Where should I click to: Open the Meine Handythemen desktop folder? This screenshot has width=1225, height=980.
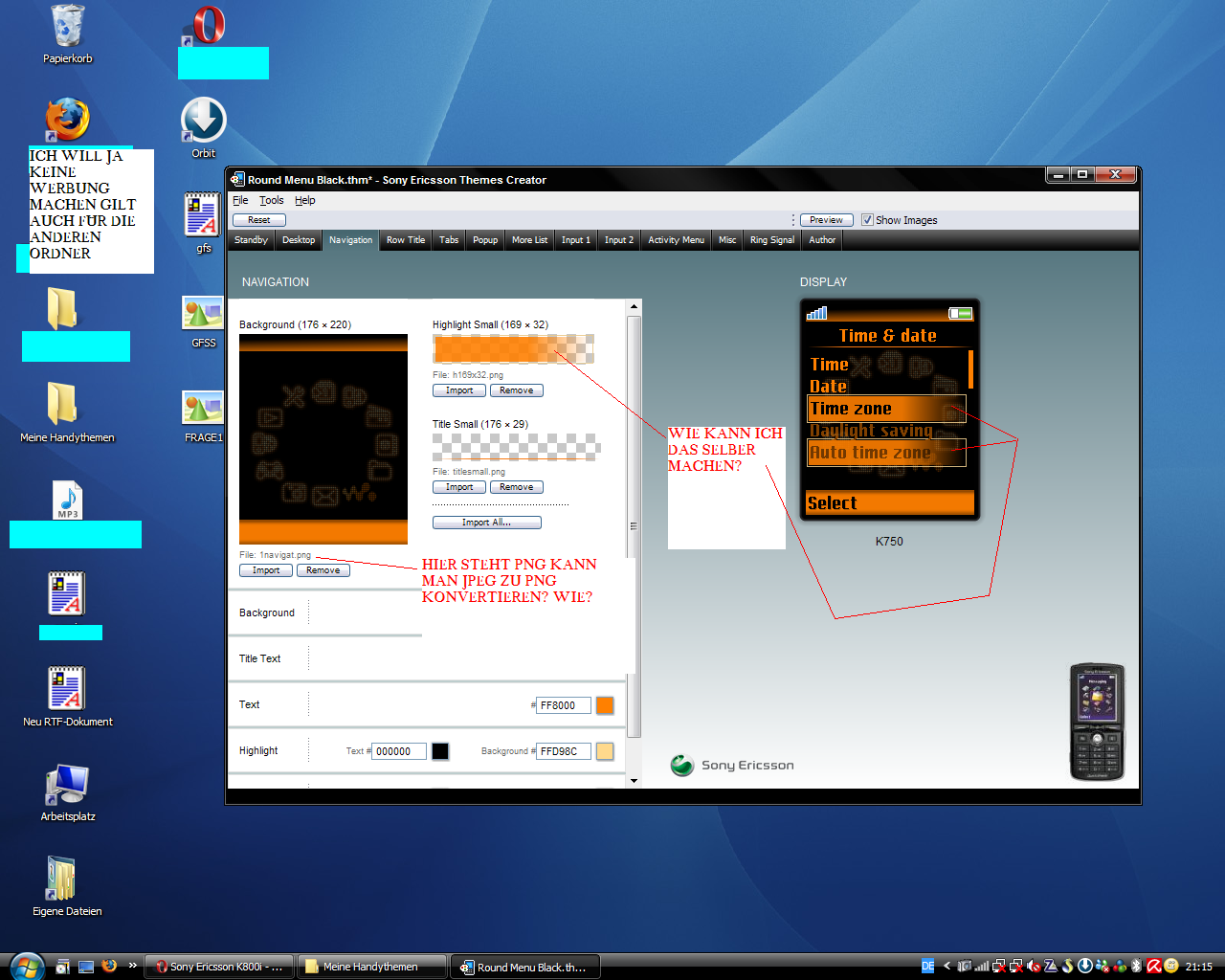pos(63,403)
